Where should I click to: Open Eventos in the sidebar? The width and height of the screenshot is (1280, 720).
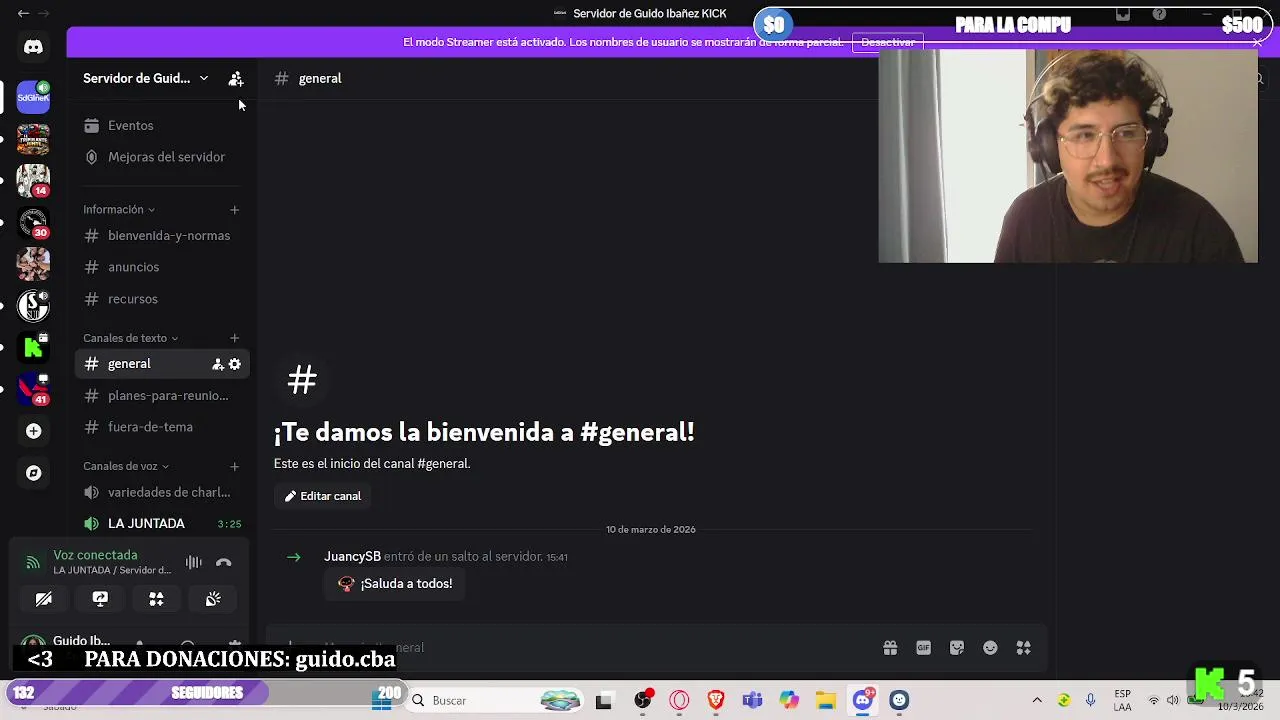(x=161, y=125)
